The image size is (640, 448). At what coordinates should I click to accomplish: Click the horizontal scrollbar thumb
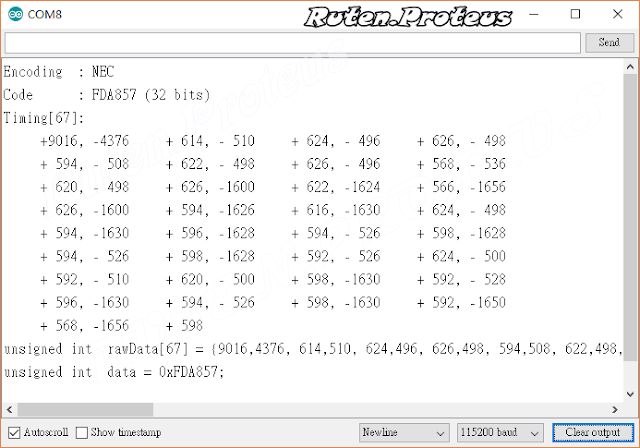pyautogui.click(x=85, y=409)
